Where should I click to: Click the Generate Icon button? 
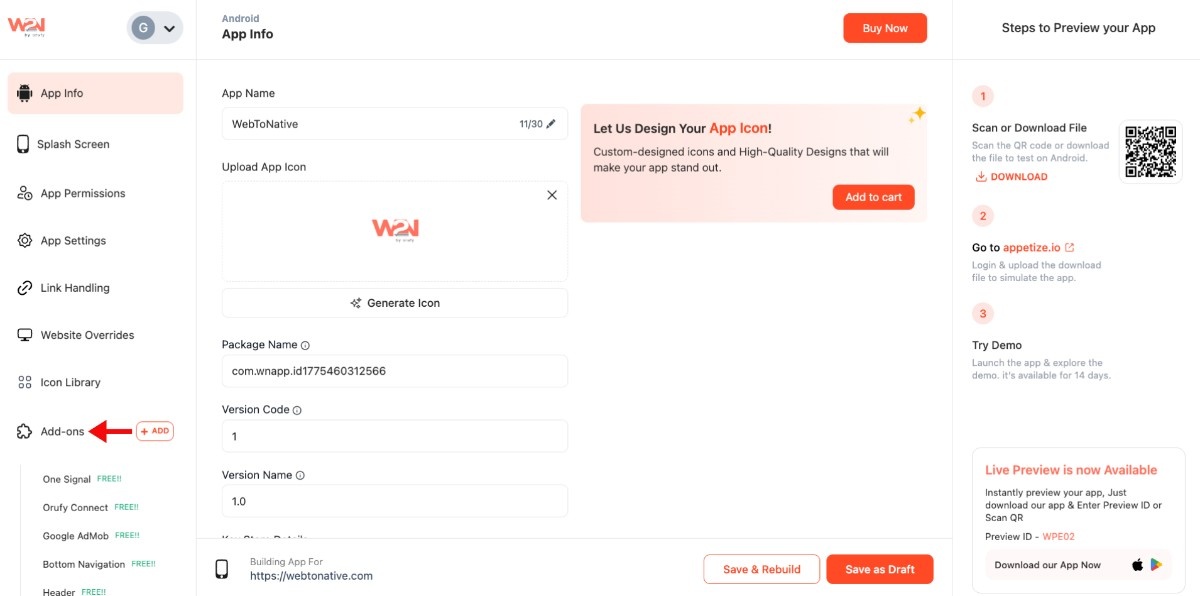[395, 303]
